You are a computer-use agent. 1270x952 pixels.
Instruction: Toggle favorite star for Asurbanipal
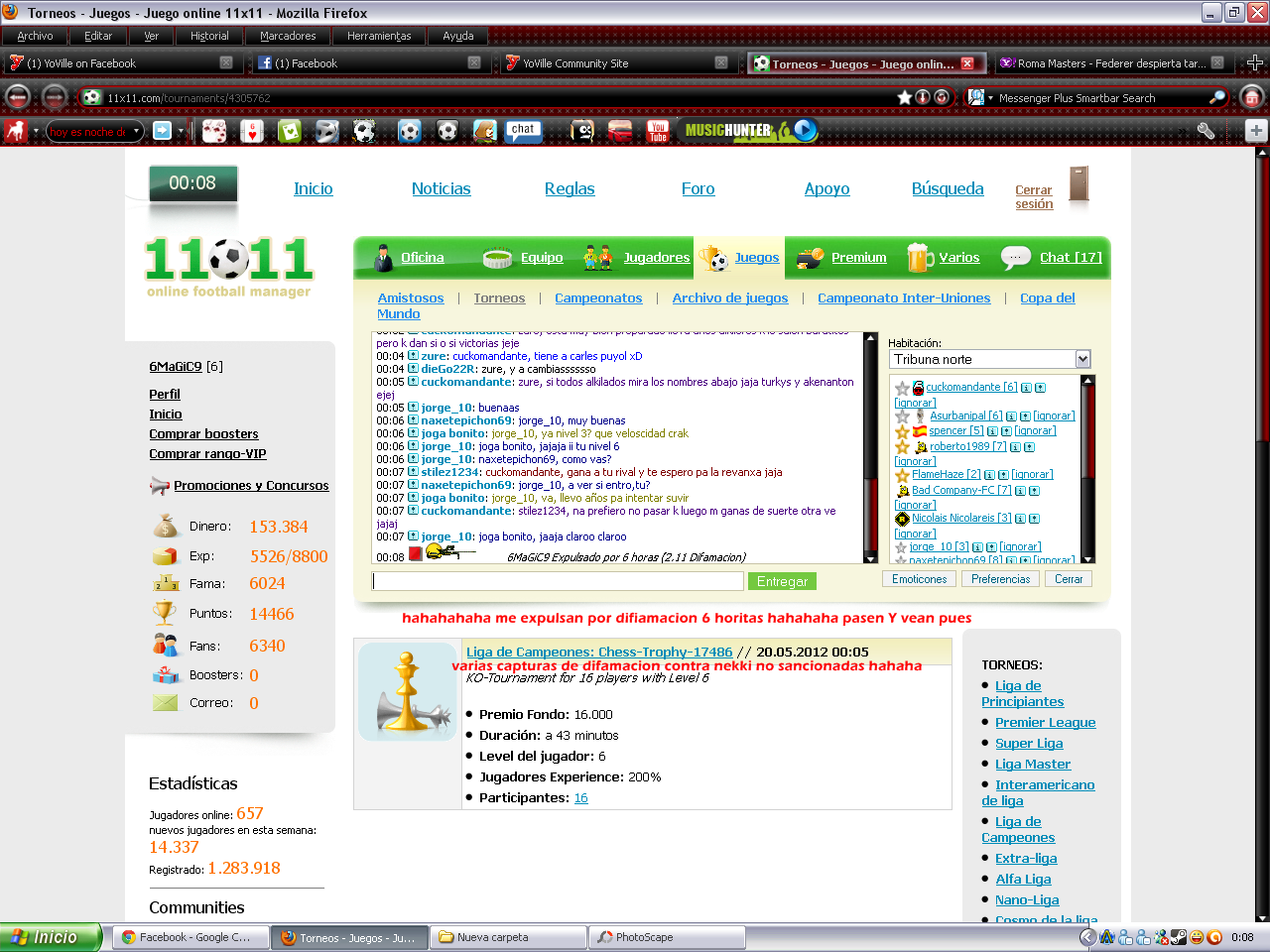[x=902, y=416]
